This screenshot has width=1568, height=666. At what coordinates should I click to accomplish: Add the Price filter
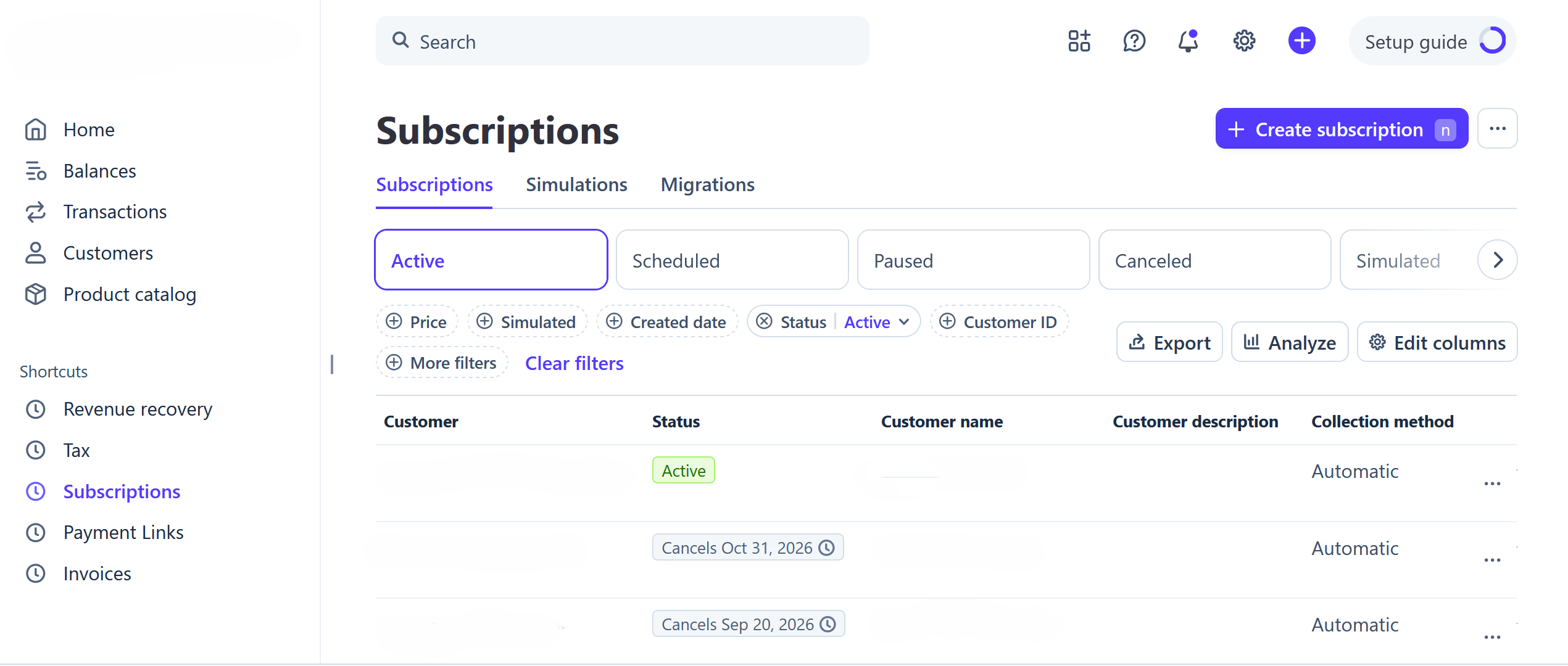click(417, 321)
